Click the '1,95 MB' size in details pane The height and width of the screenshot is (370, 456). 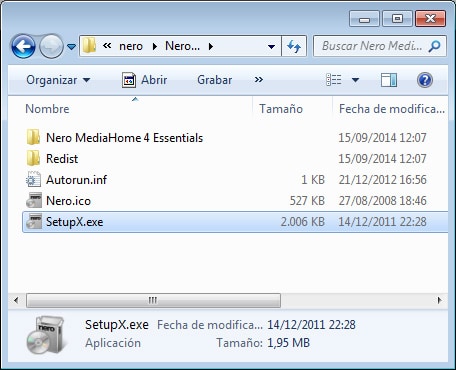(288, 343)
